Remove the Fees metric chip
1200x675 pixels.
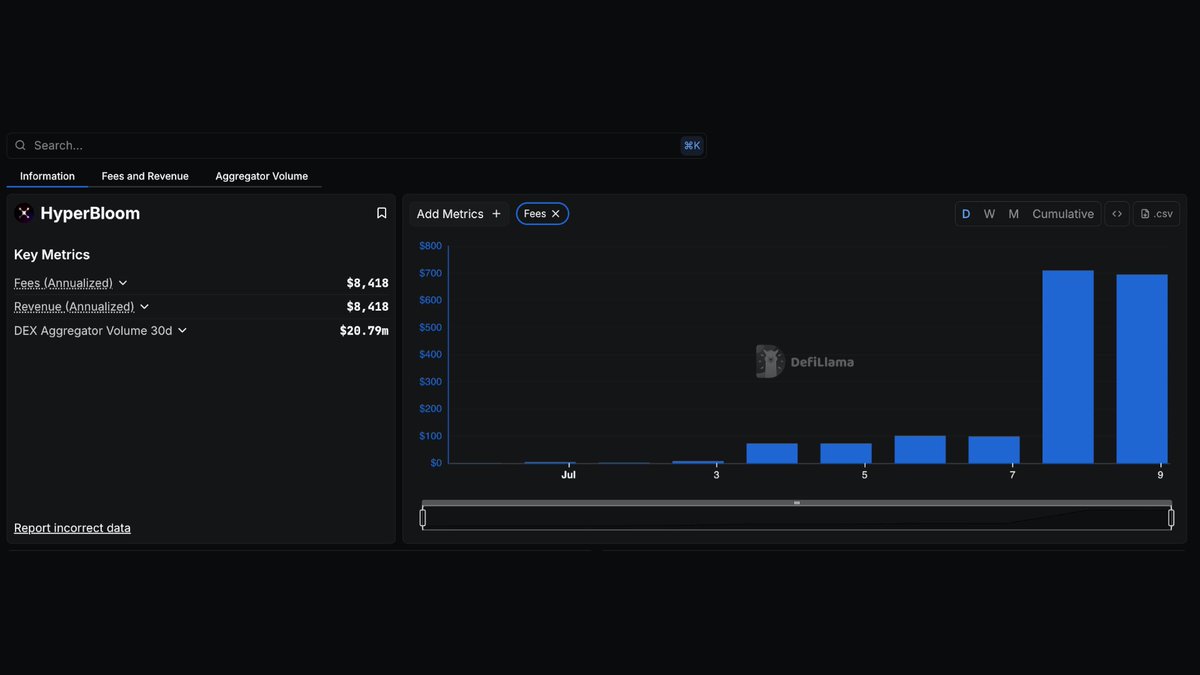[x=556, y=214]
